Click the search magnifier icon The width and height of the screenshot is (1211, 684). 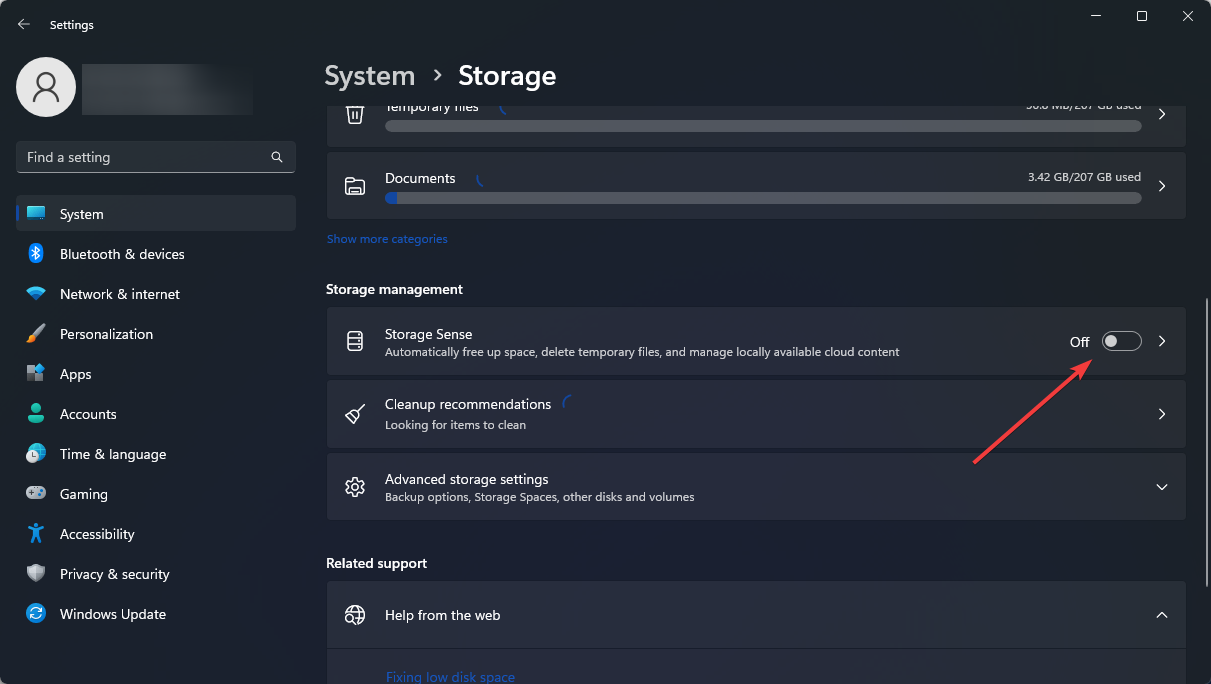(x=277, y=157)
